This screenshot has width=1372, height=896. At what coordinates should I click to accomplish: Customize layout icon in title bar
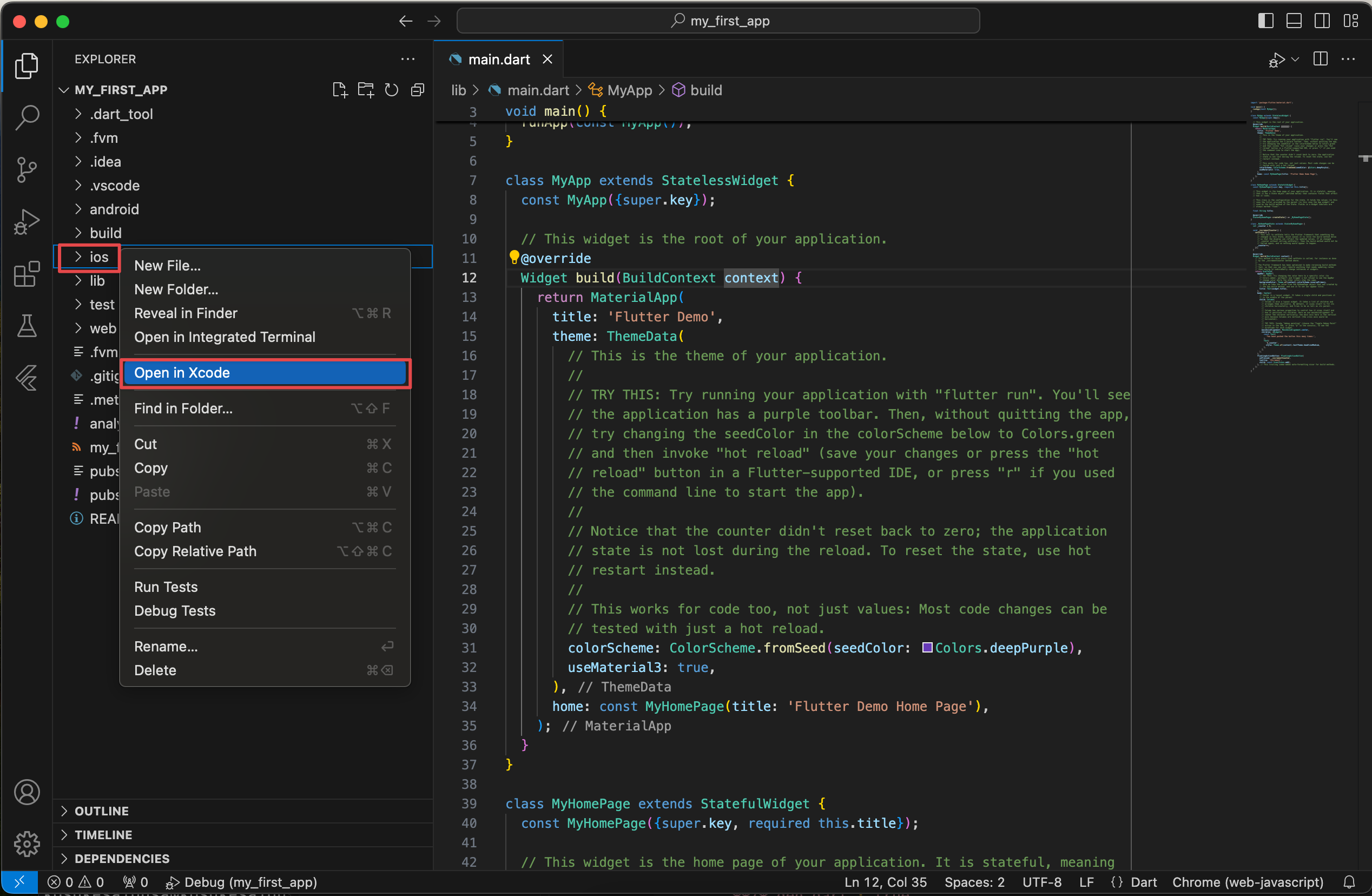click(1351, 21)
